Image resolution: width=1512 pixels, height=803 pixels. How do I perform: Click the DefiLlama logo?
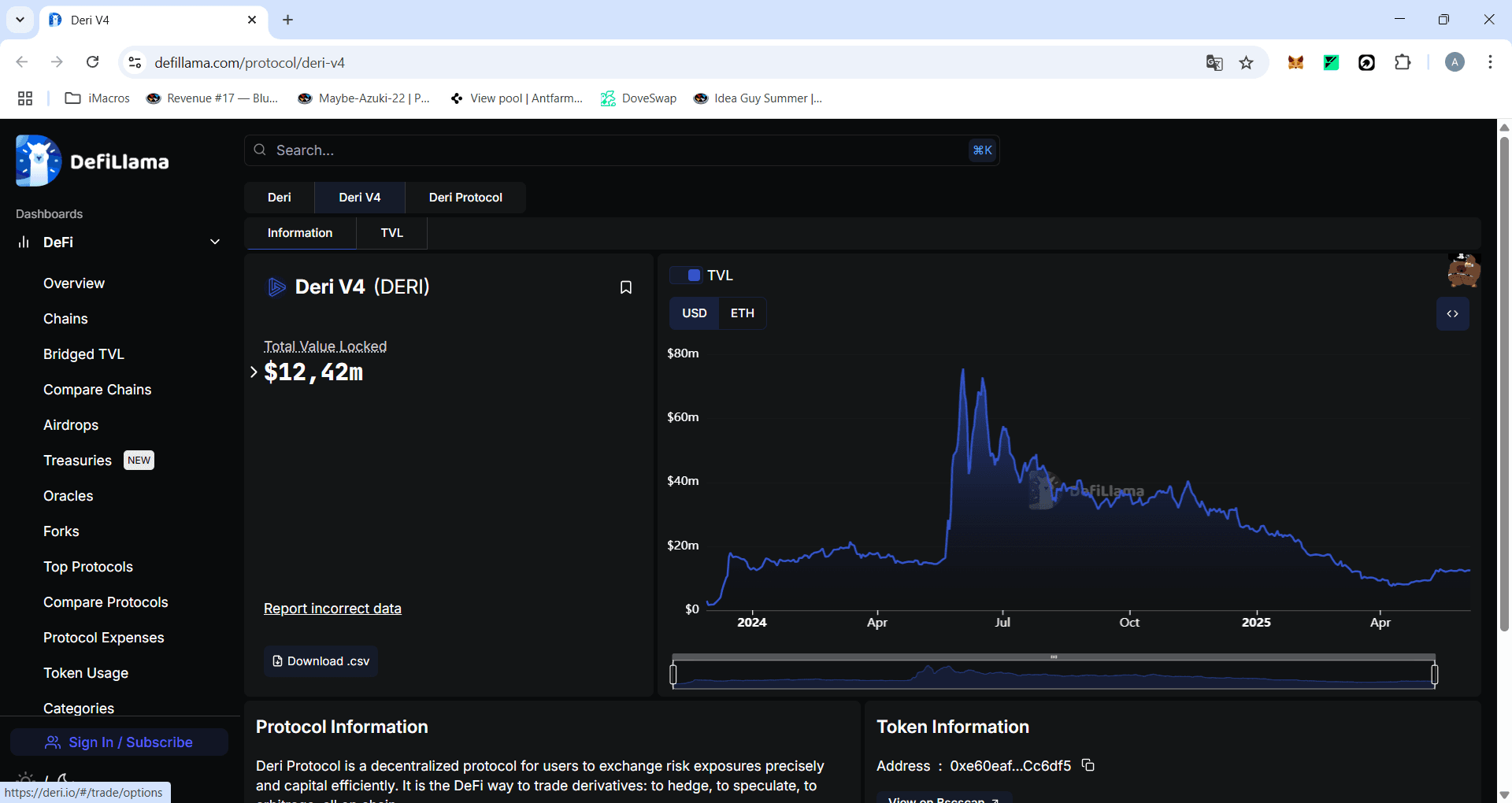tap(92, 161)
